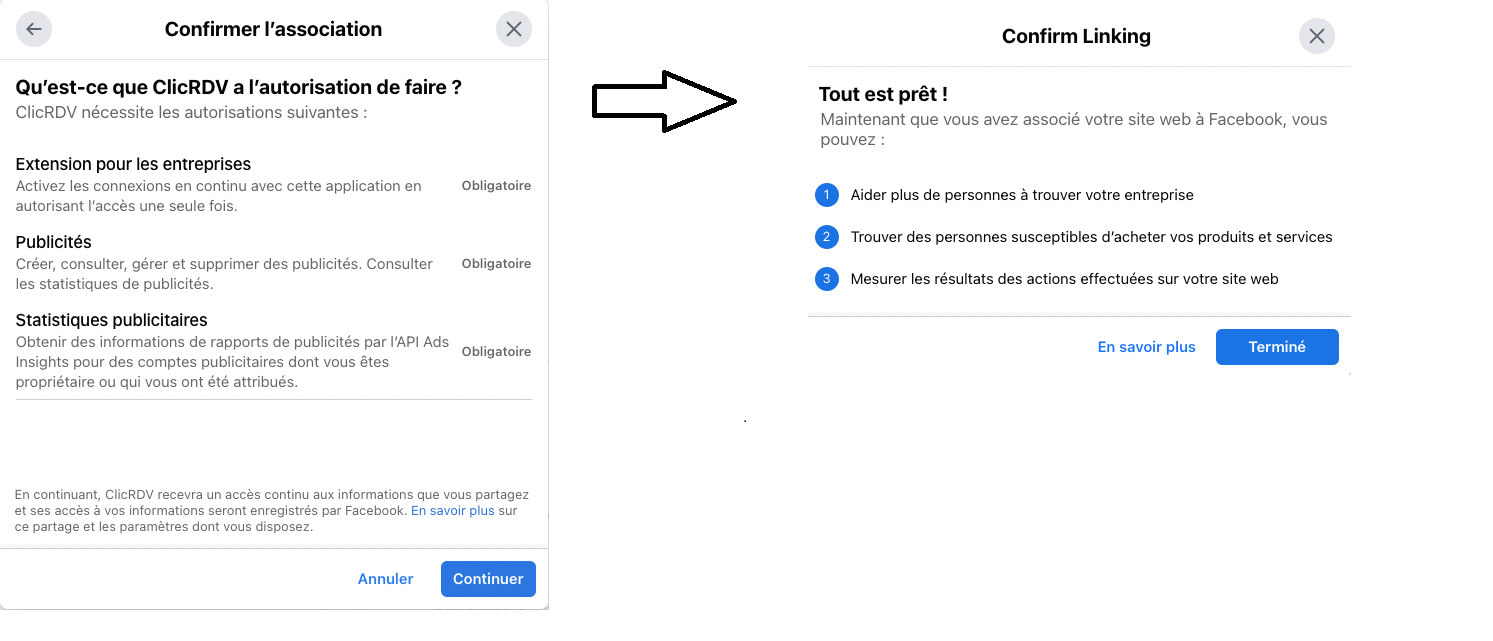Select the Statistiques publicitaires permission heading
This screenshot has width=1493, height=641.
112,320
